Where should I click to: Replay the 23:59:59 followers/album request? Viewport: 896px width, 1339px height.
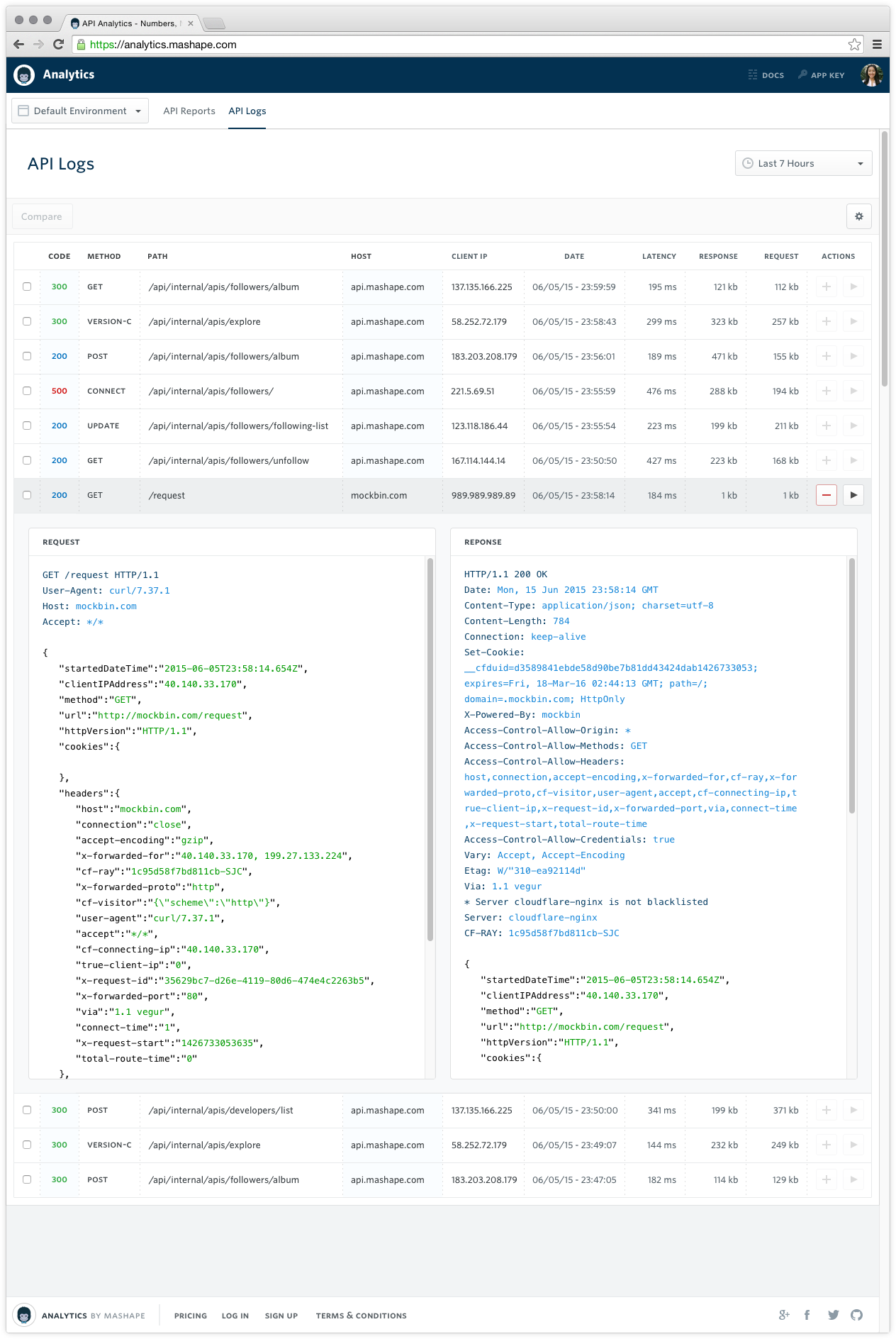click(853, 287)
